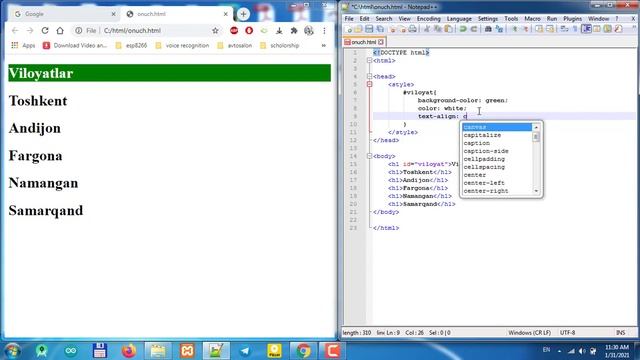Open the Chrome profile avatar
640x360 pixels.
(309, 31)
